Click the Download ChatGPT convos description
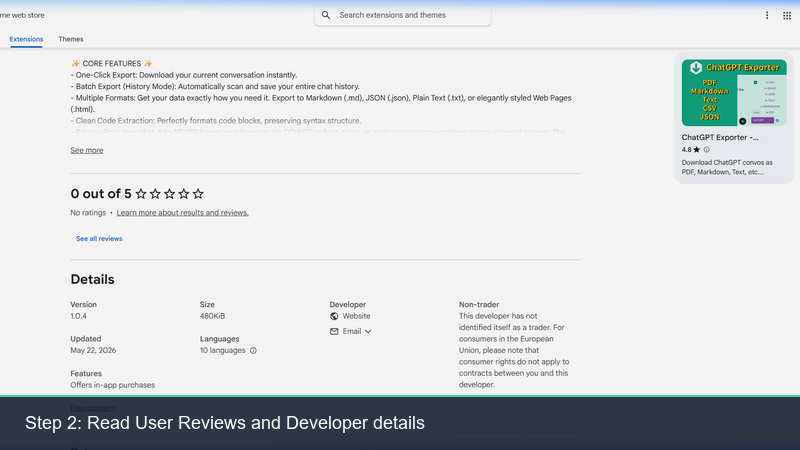Screen dimensions: 800x450 click(727, 167)
